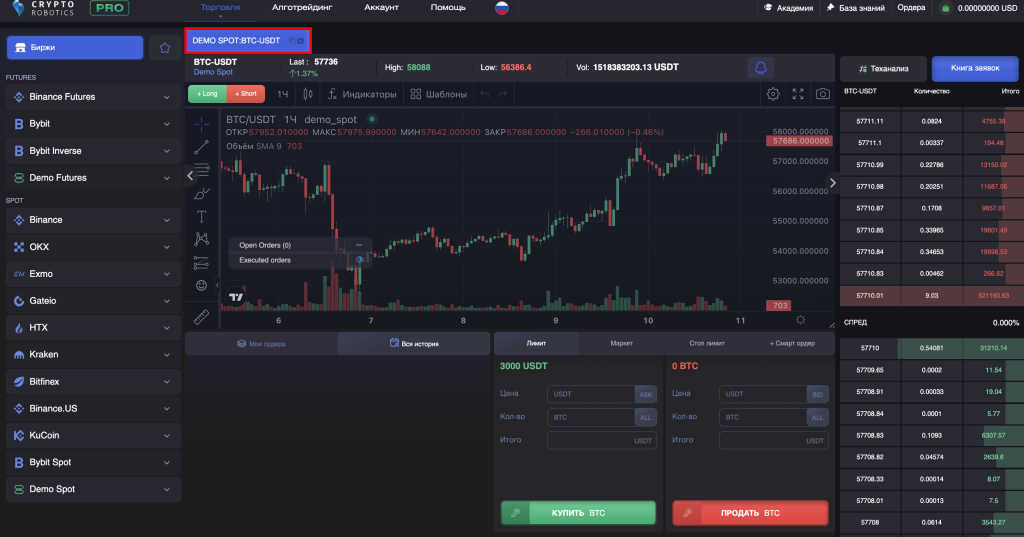Open the time axis settings gear
Screen dimensions: 1024x537
coord(800,320)
